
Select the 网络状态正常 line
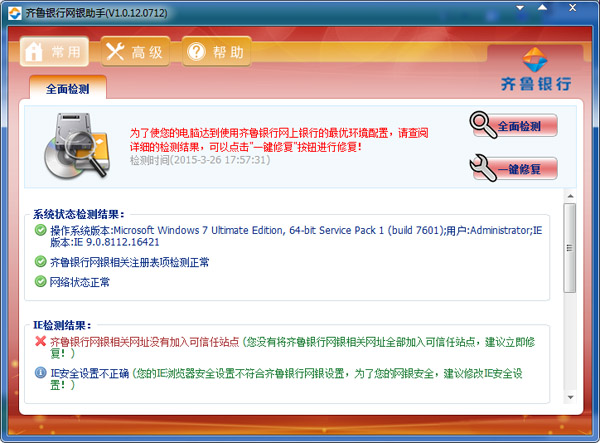80,282
